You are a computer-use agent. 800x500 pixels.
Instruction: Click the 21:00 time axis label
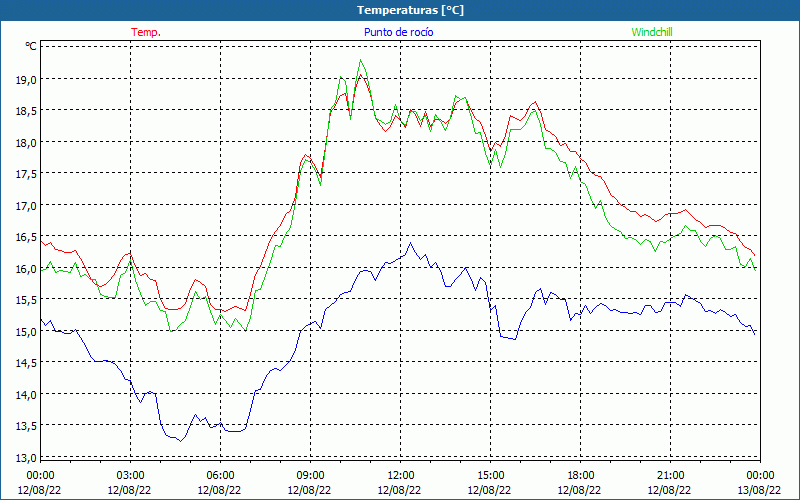(670, 476)
